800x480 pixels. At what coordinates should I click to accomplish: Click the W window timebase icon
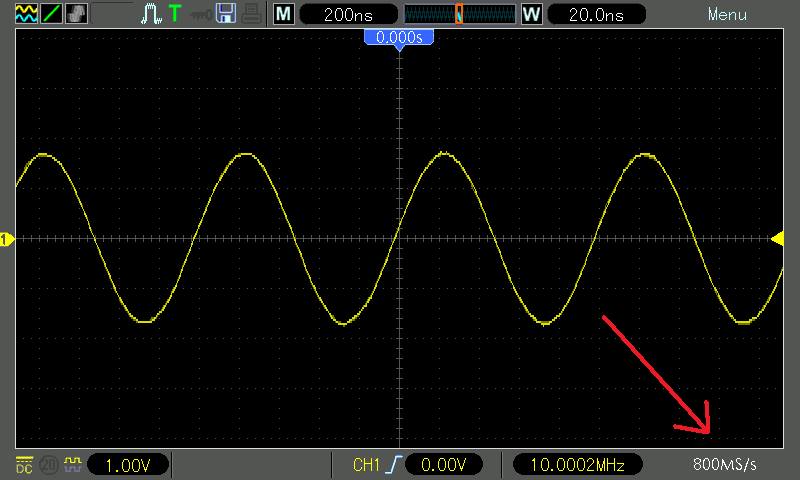pyautogui.click(x=531, y=14)
